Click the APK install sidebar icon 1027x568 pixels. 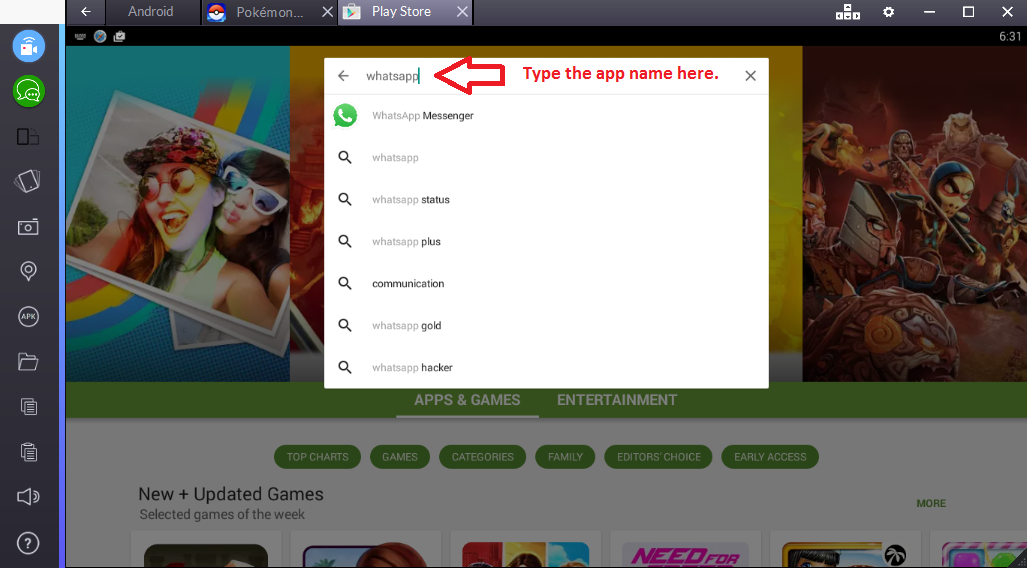pos(28,317)
